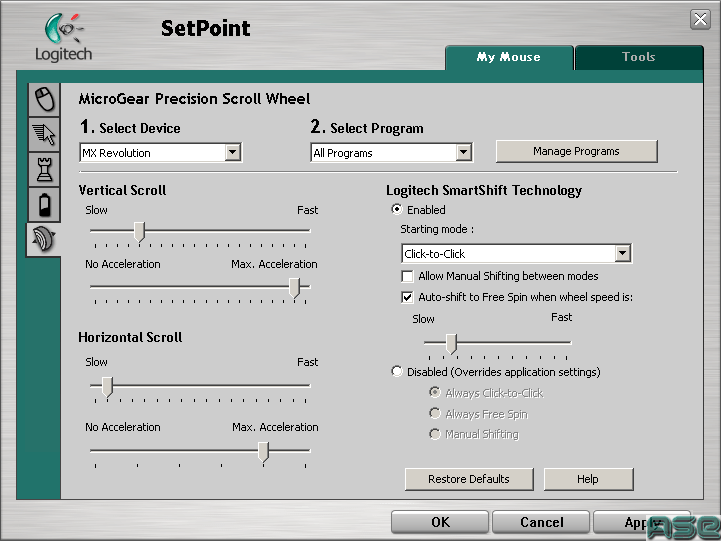
Task: Confirm with the OK button
Action: [440, 522]
